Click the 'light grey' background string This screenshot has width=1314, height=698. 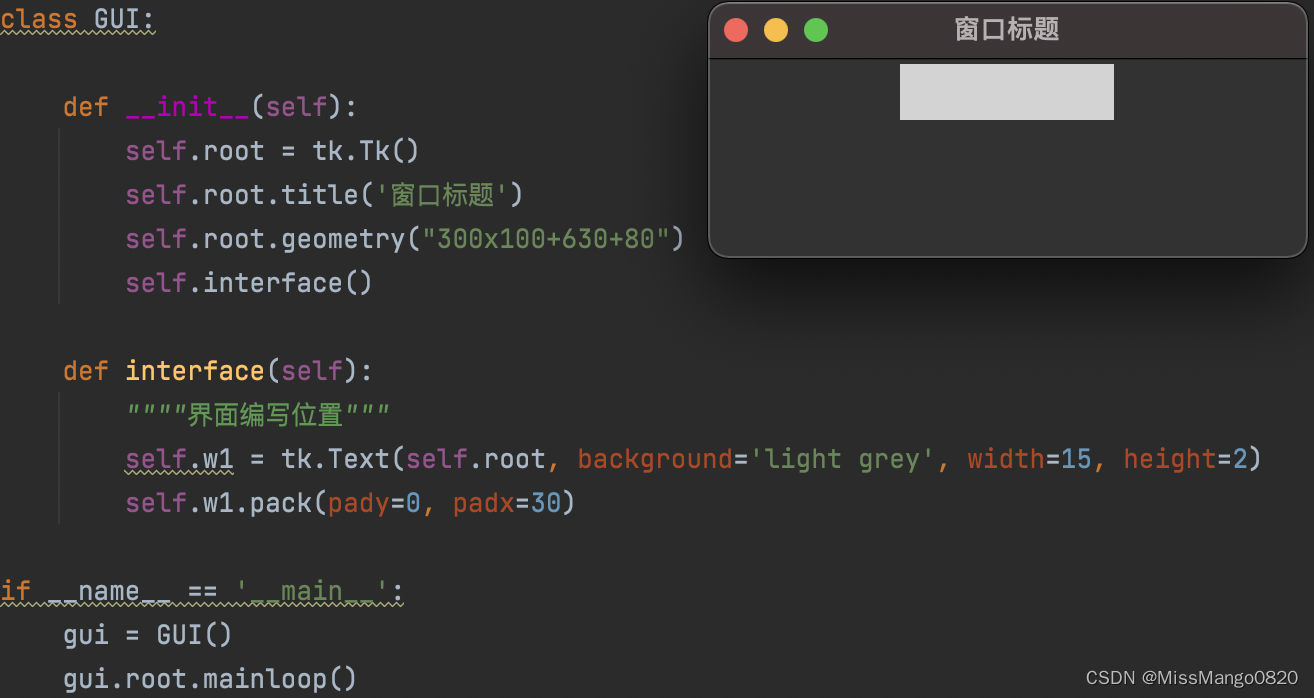click(843, 459)
